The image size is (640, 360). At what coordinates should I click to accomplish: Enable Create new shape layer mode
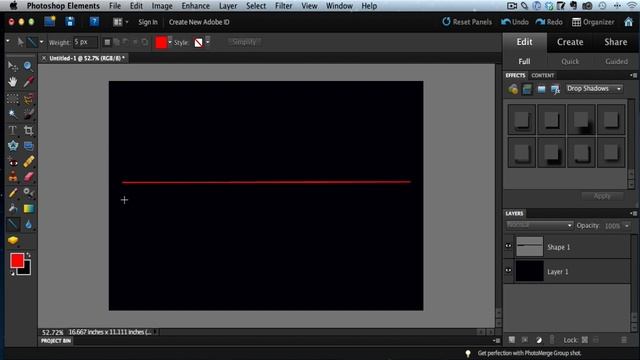point(107,42)
